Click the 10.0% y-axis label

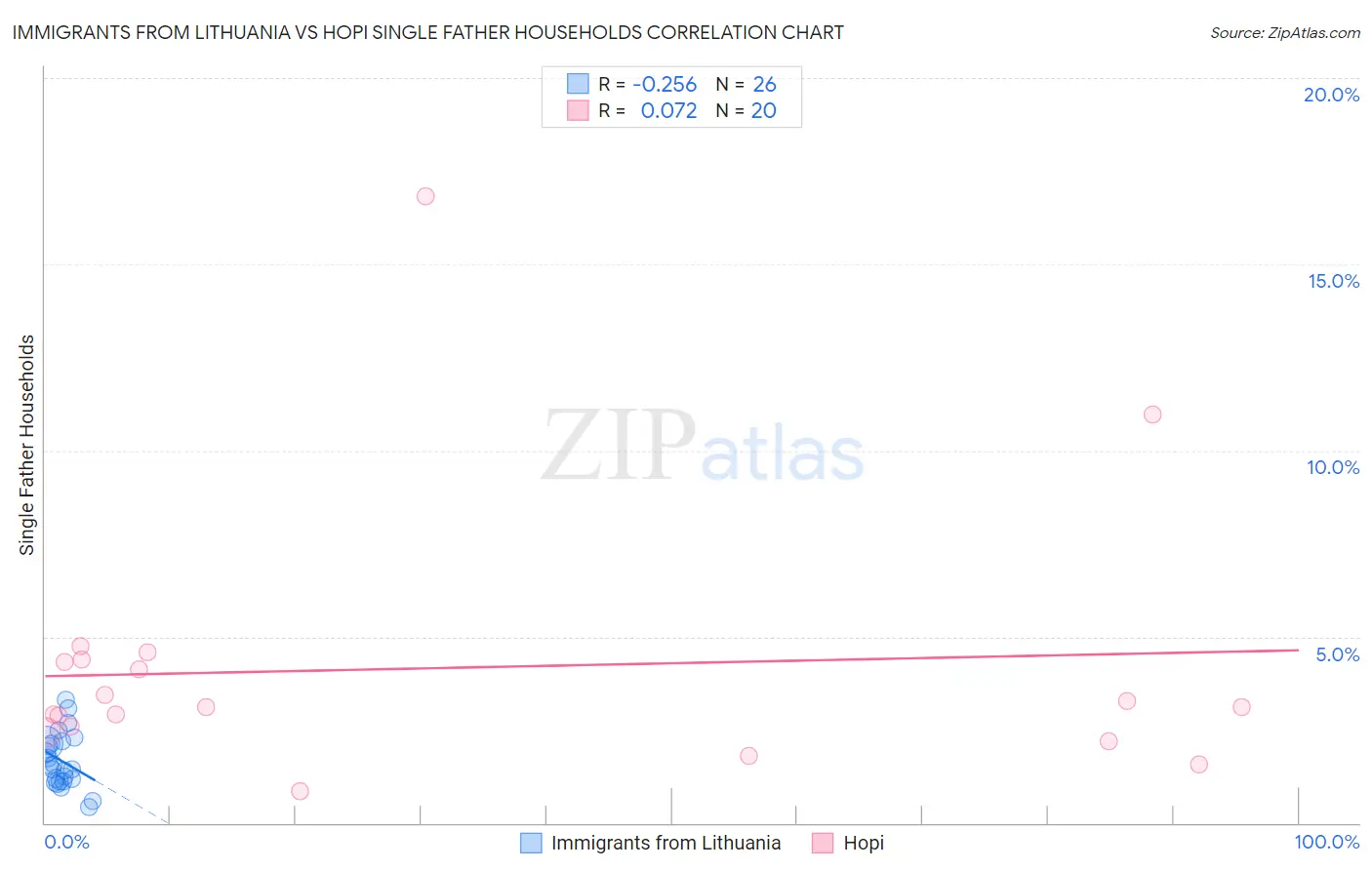click(x=1333, y=467)
